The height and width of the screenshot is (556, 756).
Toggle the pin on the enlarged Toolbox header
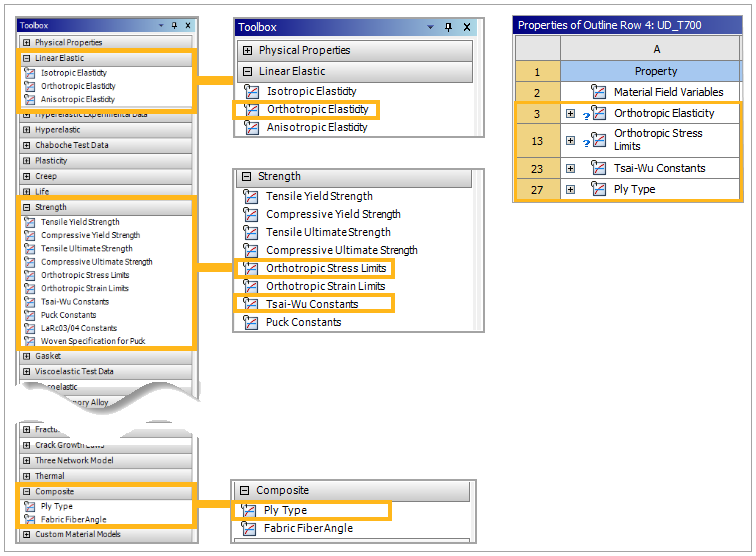pyautogui.click(x=448, y=27)
